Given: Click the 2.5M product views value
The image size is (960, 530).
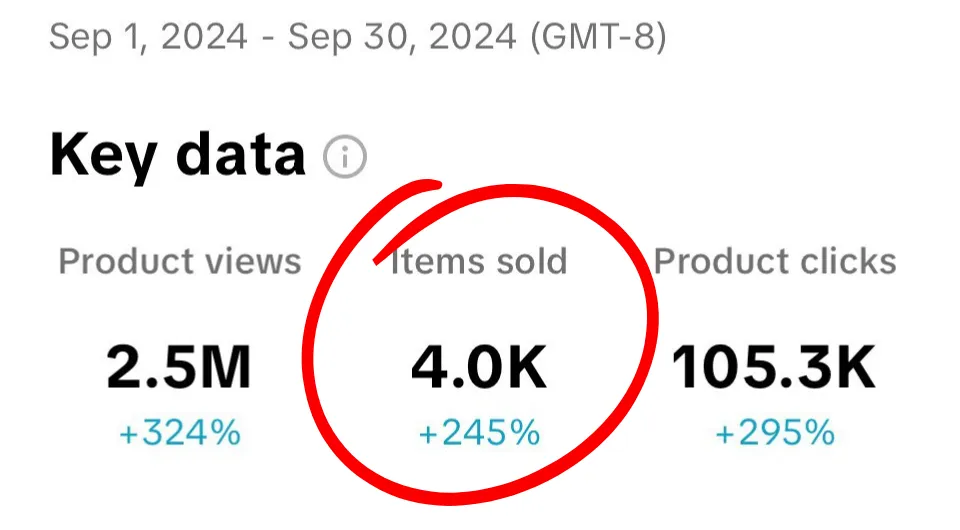Looking at the screenshot, I should pos(179,367).
